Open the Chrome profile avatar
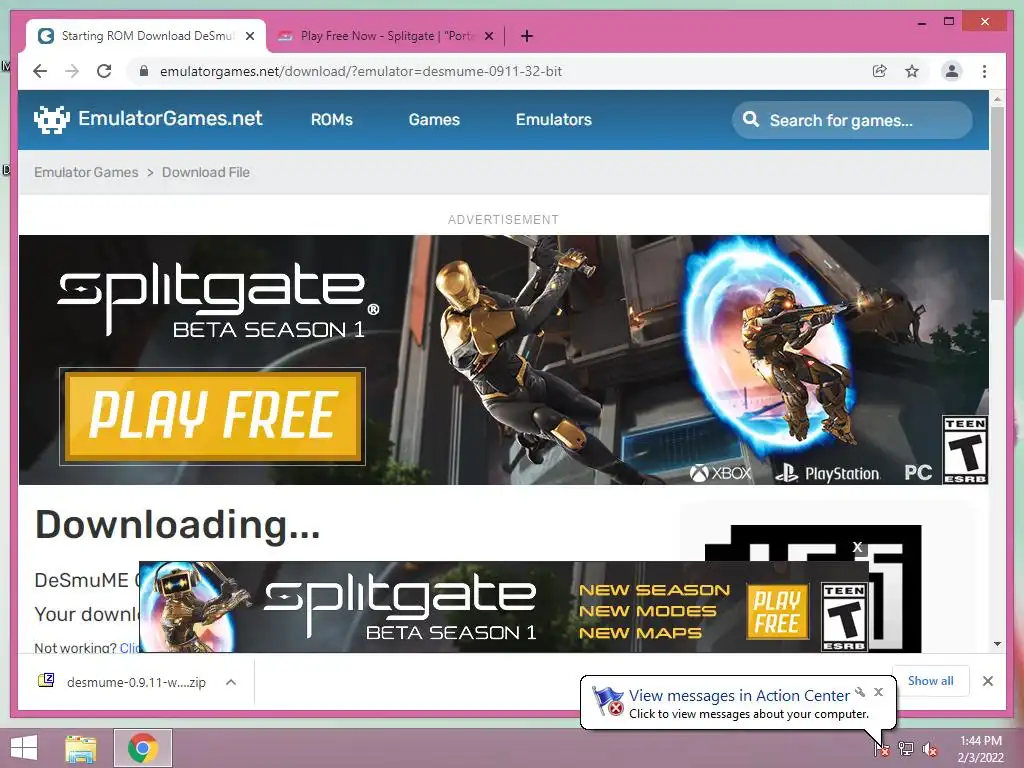Viewport: 1024px width, 768px height. click(x=952, y=71)
